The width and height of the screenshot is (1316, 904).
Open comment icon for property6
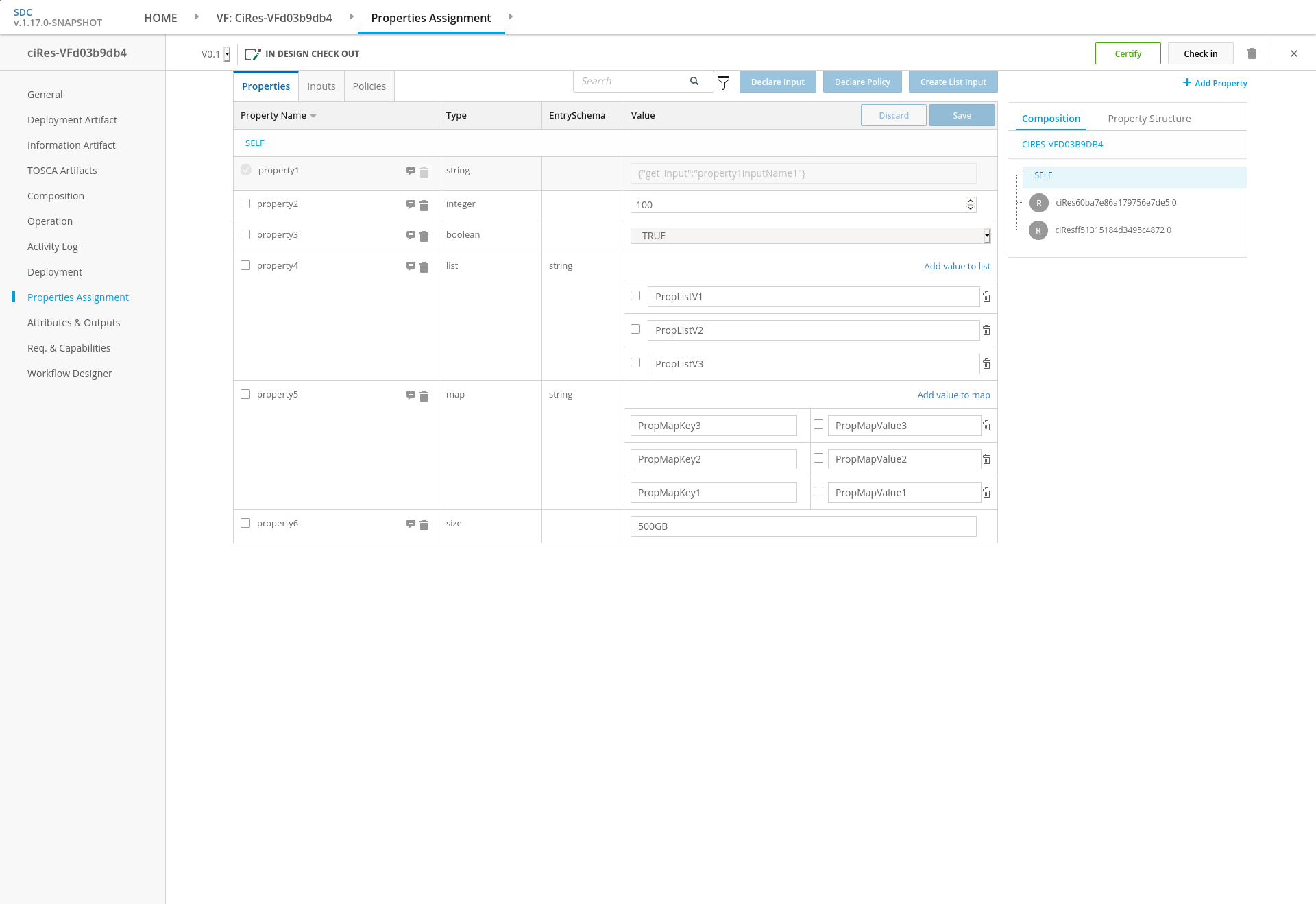(411, 524)
